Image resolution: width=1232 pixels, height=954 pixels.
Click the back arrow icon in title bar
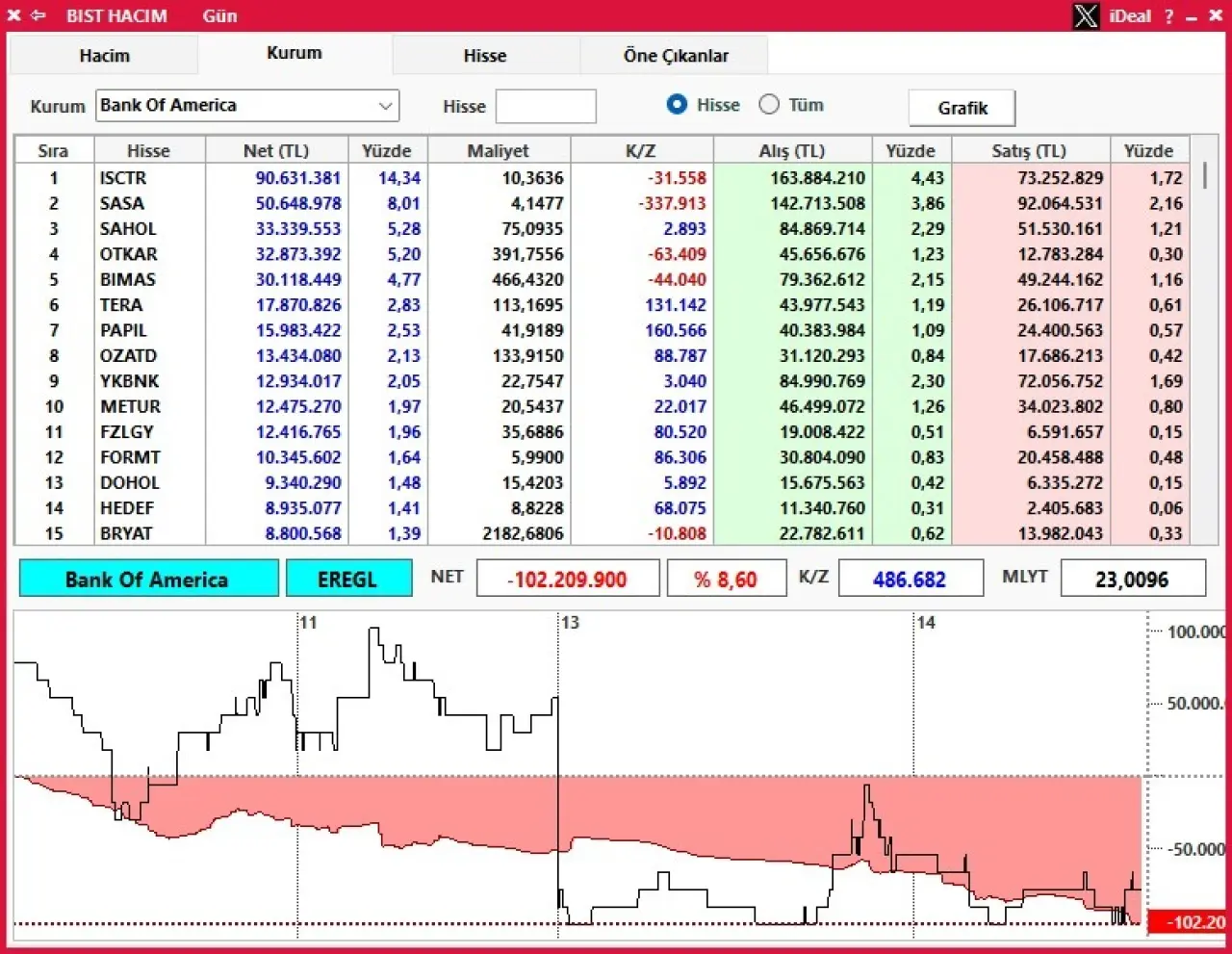pos(38,15)
